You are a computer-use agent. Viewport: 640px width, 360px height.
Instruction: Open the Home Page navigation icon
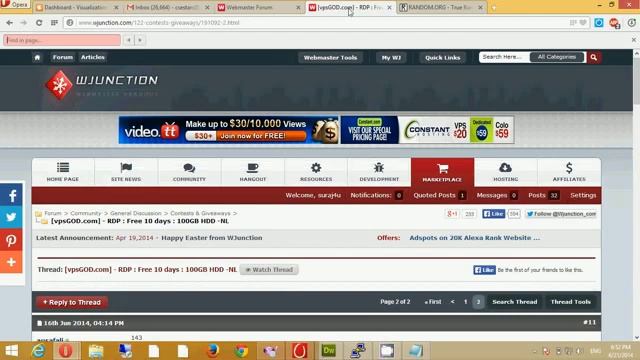coord(63,172)
